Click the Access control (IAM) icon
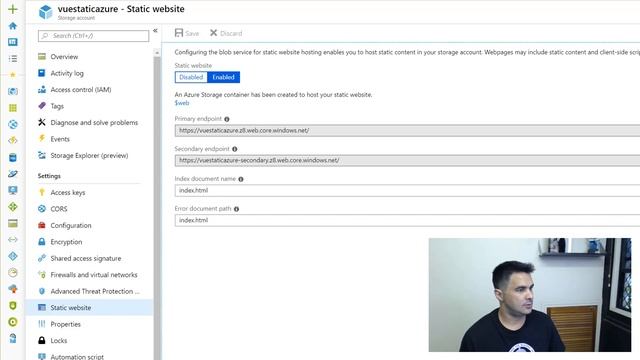This screenshot has width=640, height=360. coord(42,89)
